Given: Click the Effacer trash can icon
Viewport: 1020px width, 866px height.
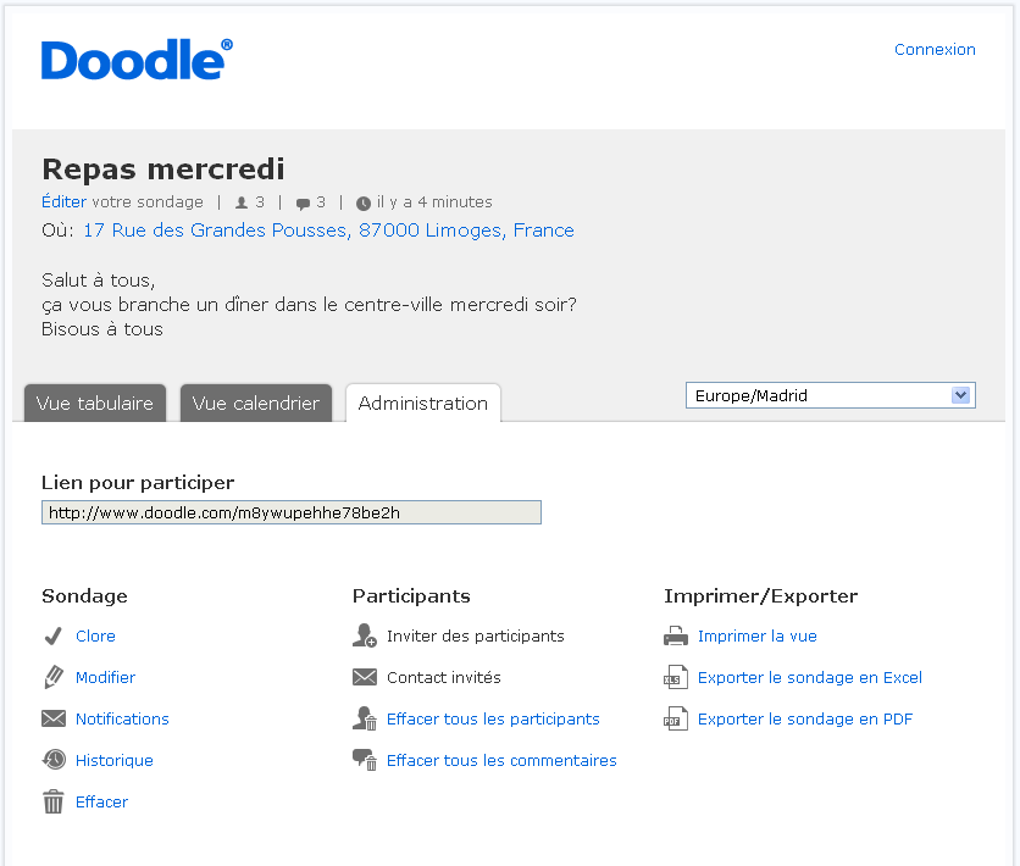Looking at the screenshot, I should coord(54,801).
